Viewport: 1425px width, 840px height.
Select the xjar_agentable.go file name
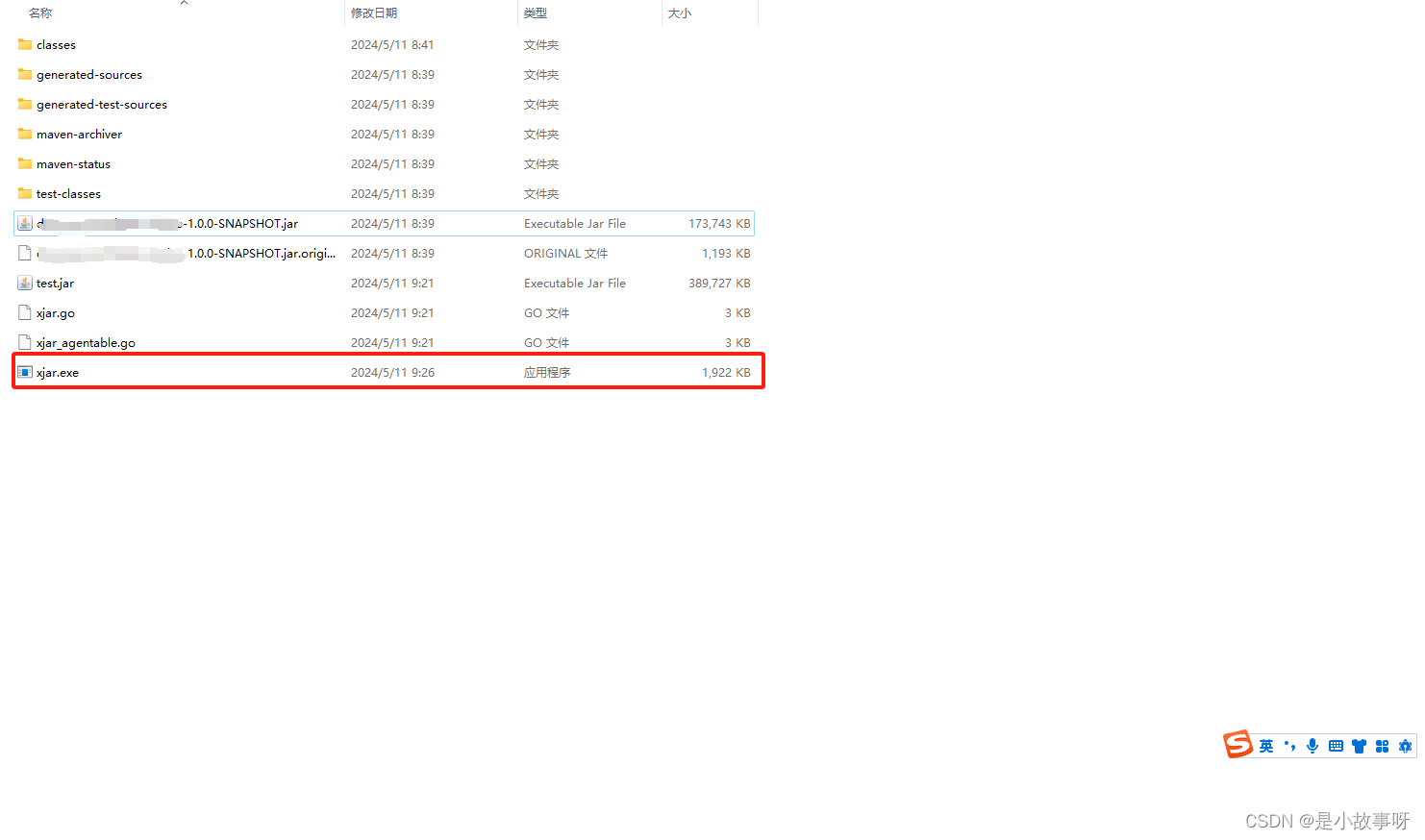pos(86,343)
